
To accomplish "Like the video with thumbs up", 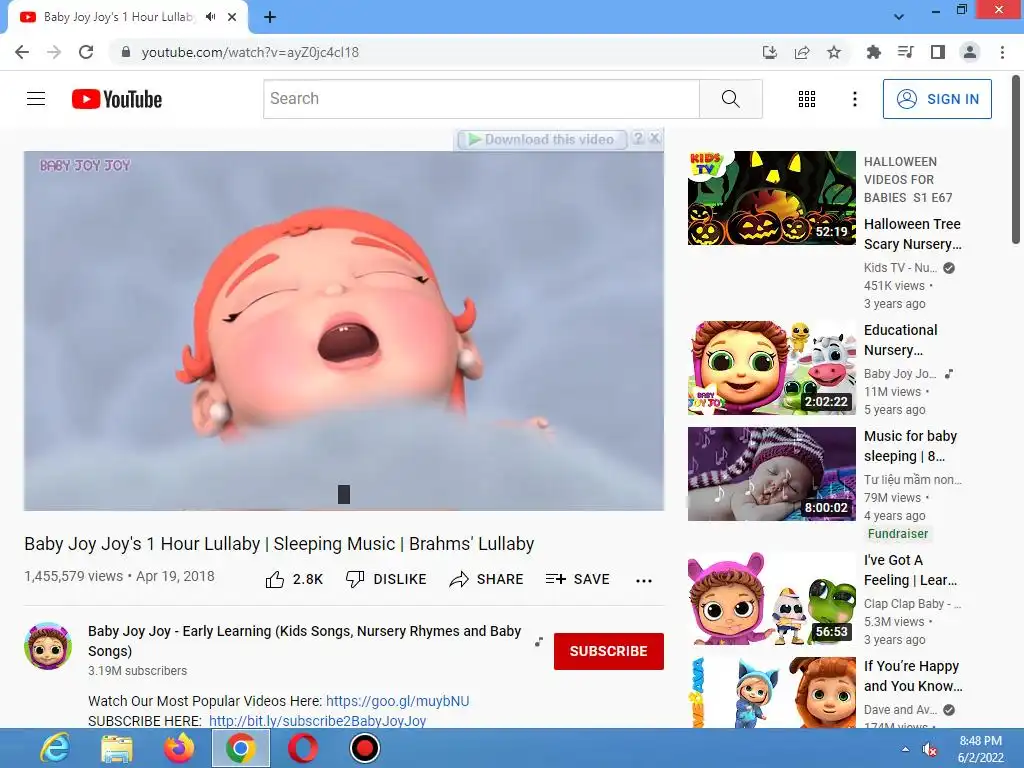I will point(275,579).
